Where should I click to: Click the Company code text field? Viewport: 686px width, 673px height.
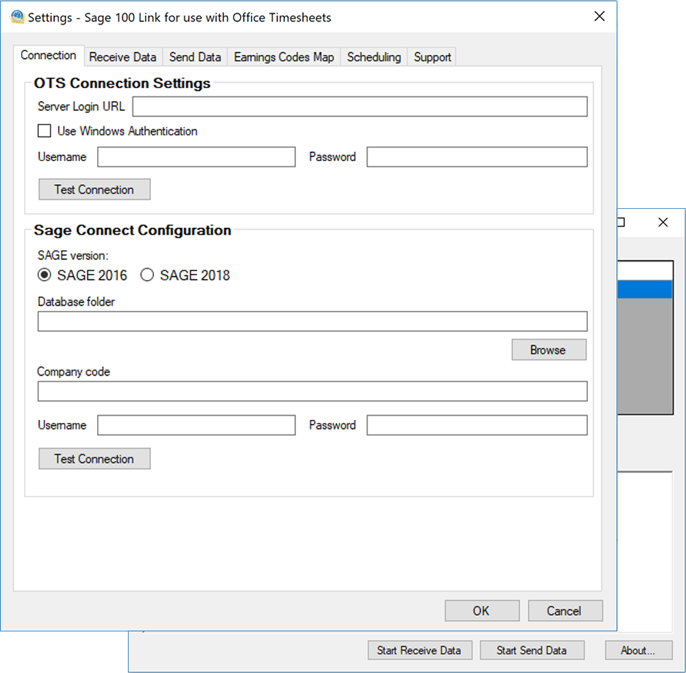pos(312,391)
